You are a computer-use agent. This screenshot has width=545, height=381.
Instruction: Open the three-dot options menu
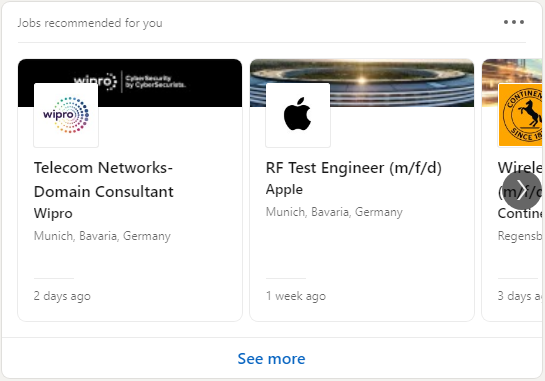tap(514, 22)
